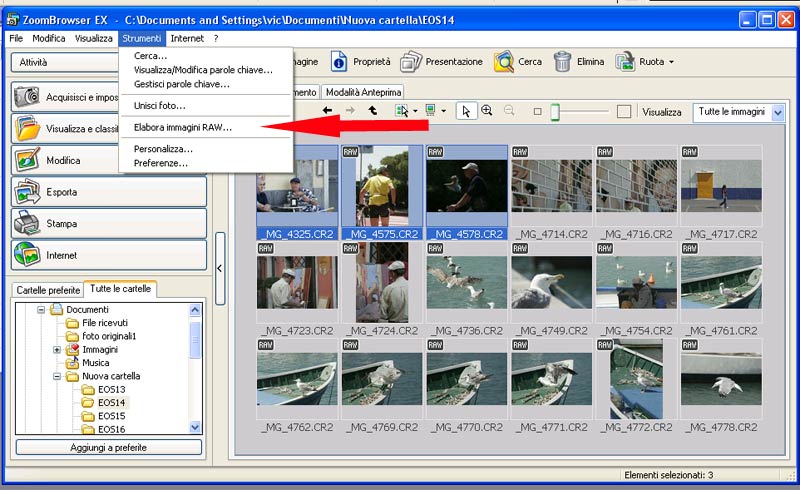
Task: Click the Proprietà info icon
Action: [x=338, y=62]
